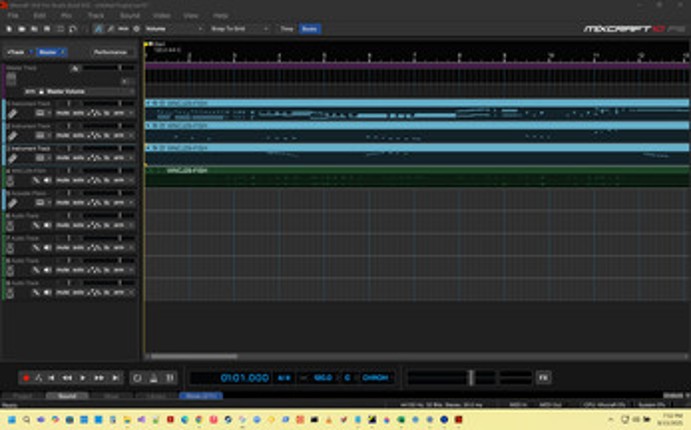Jump to end with the transport button
691x430 pixels.
(x=115, y=378)
